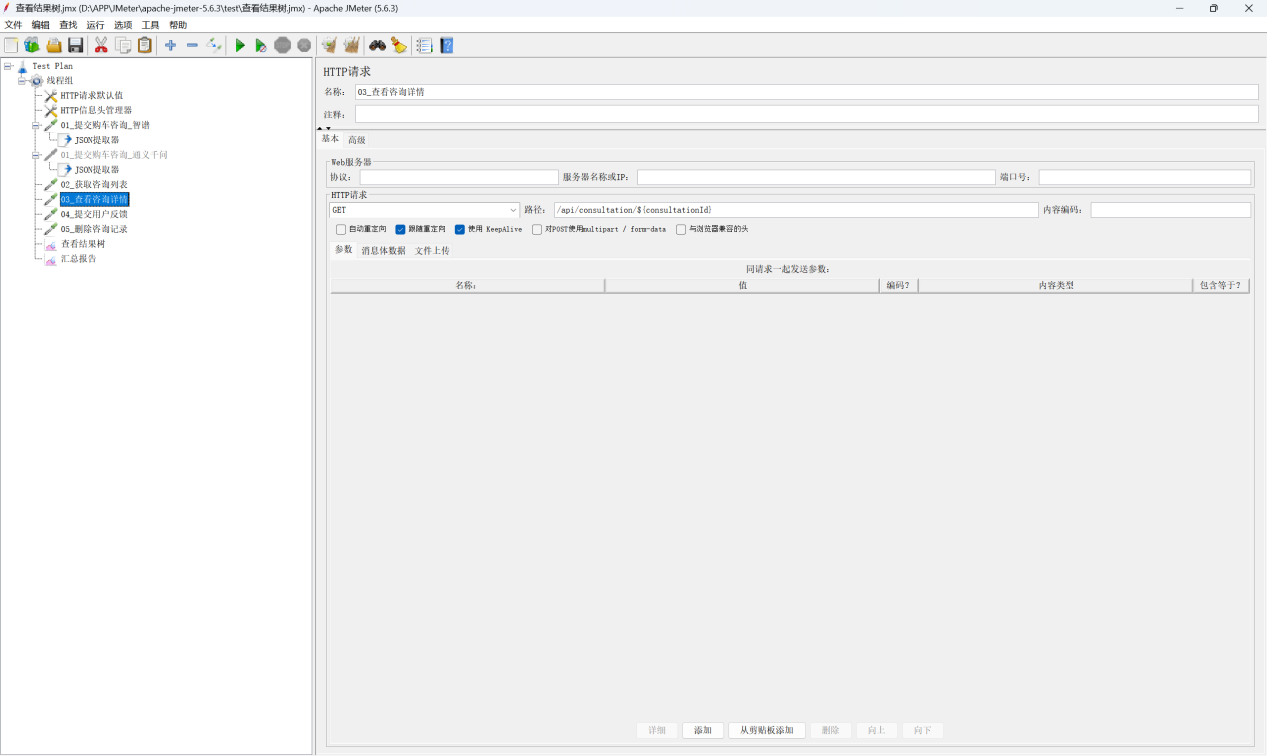Click the Clear All double-broom icon

351,45
